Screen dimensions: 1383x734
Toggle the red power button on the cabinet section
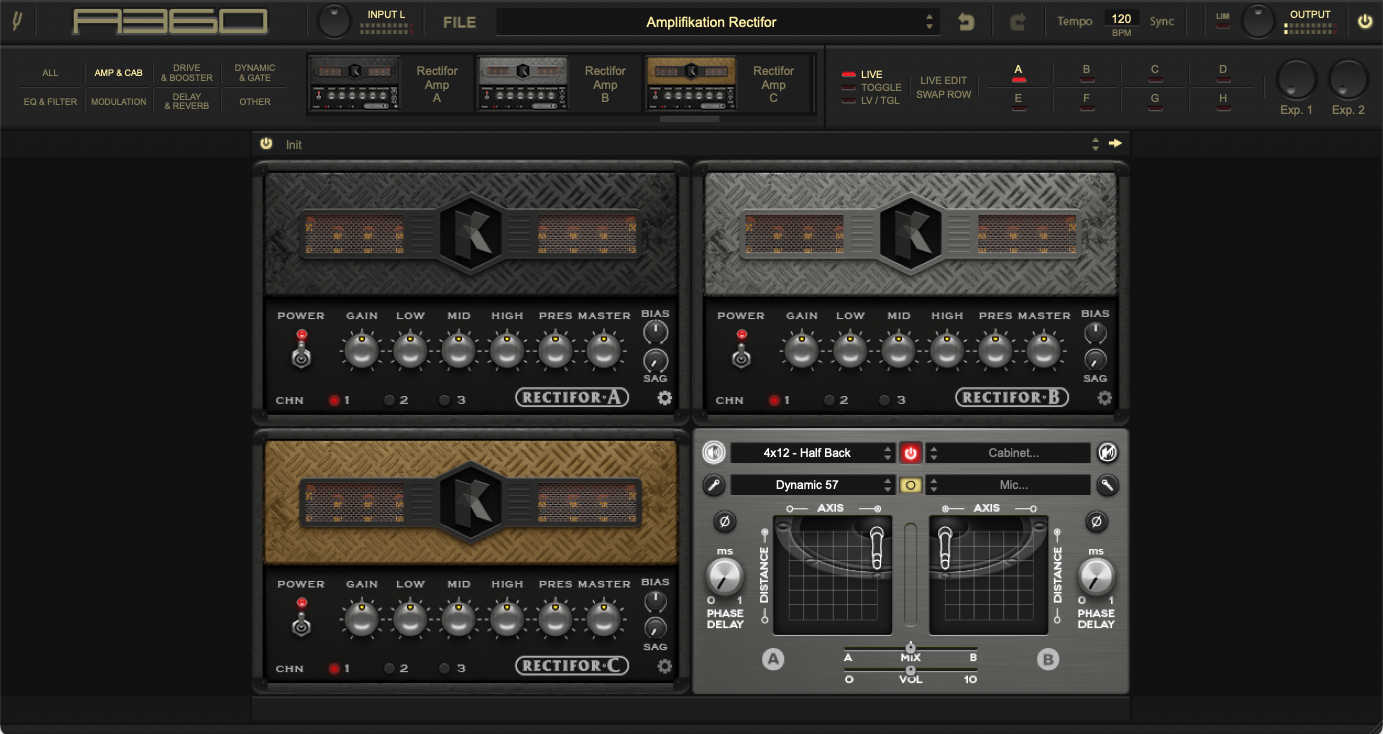tap(911, 452)
